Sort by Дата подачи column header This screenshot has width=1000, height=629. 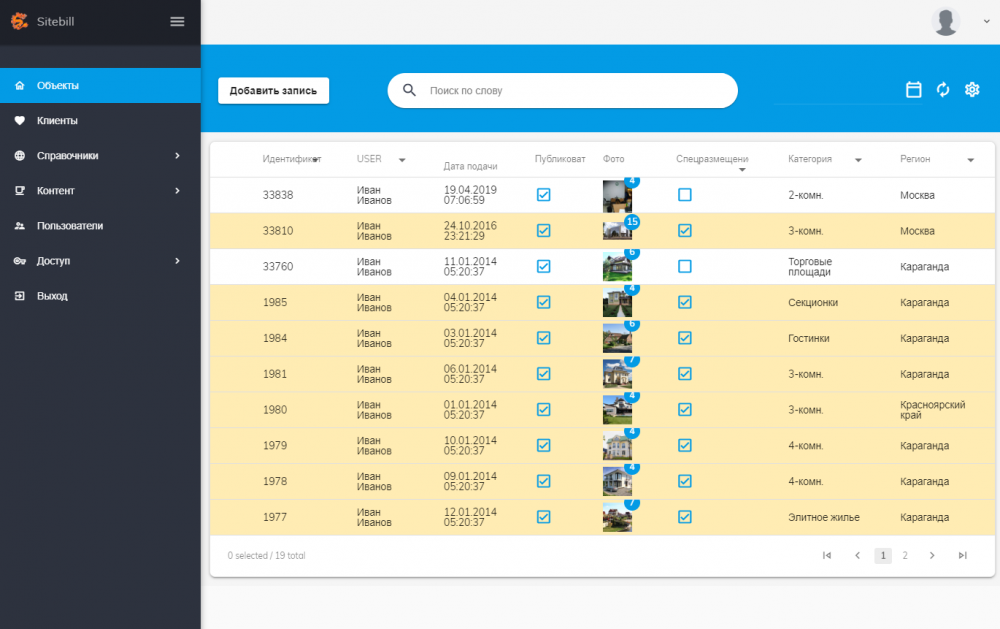tap(471, 166)
